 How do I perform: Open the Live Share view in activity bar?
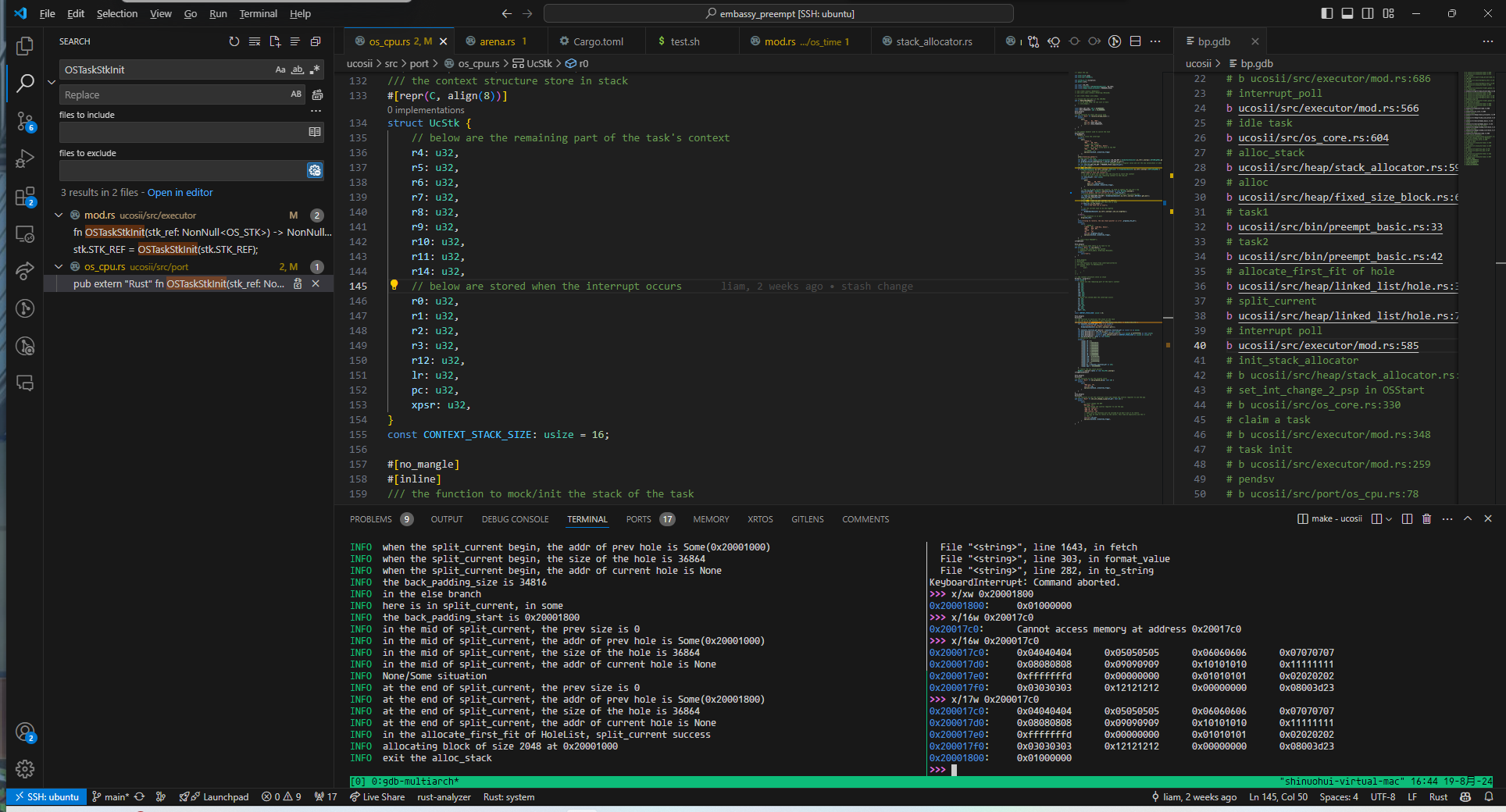point(25,271)
